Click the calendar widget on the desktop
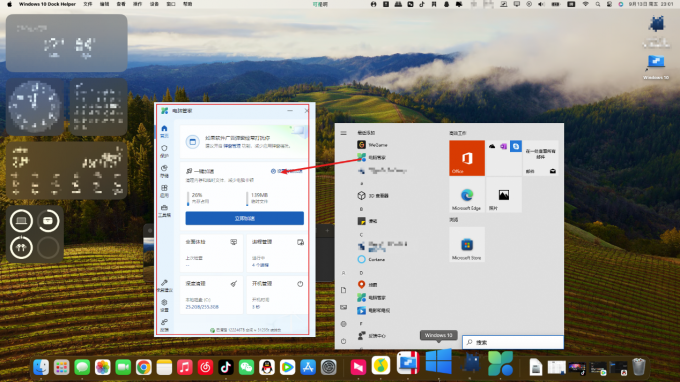Screen dimensions: 680x382 coord(98,107)
